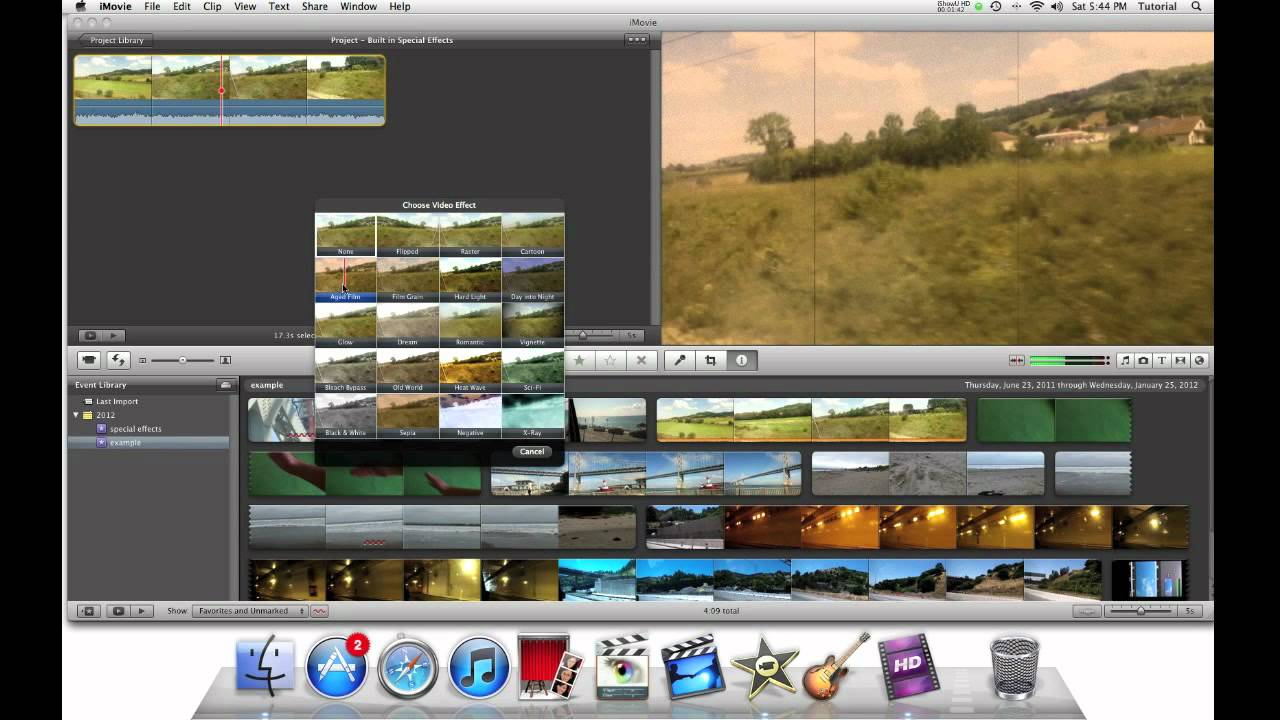Image resolution: width=1280 pixels, height=720 pixels.
Task: Open Finder from the dock
Action: click(265, 666)
